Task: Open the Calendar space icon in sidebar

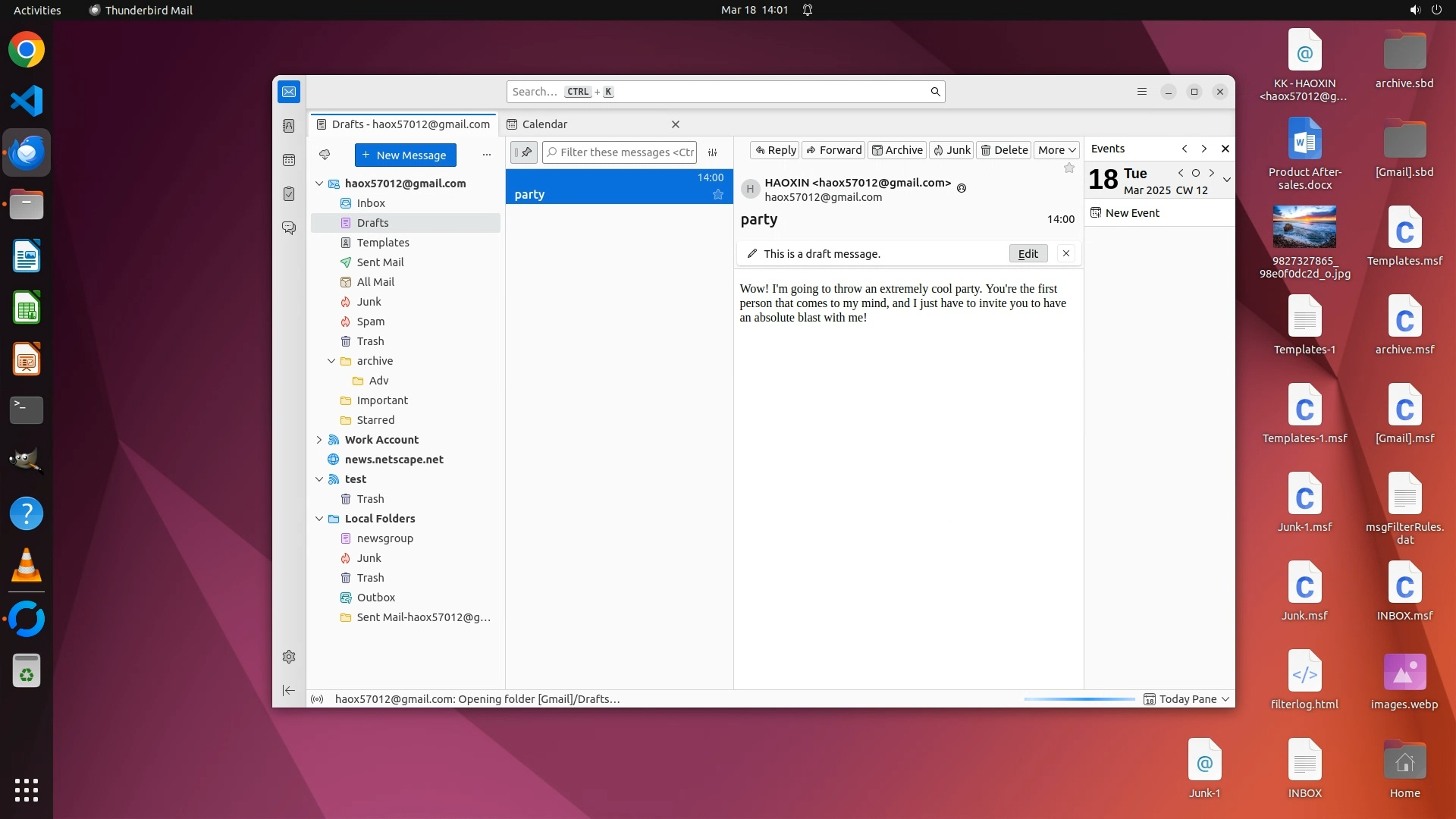Action: pos(289,160)
